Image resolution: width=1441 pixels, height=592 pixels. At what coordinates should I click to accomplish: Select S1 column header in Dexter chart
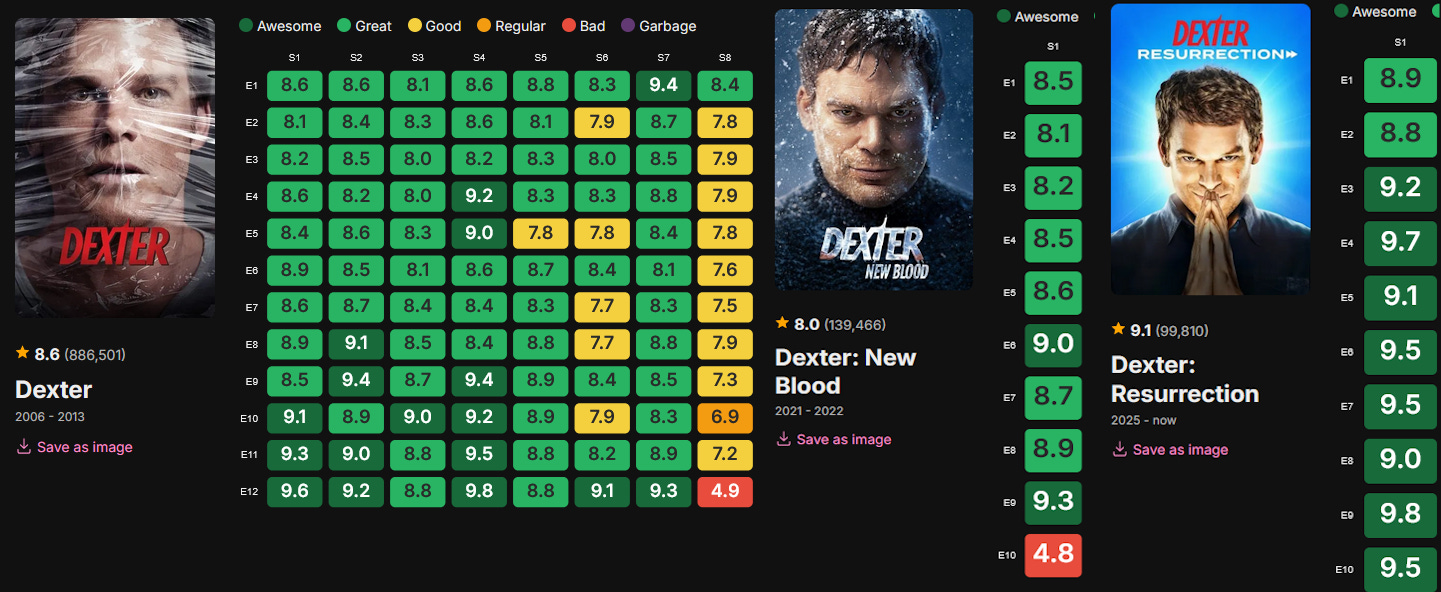[294, 58]
